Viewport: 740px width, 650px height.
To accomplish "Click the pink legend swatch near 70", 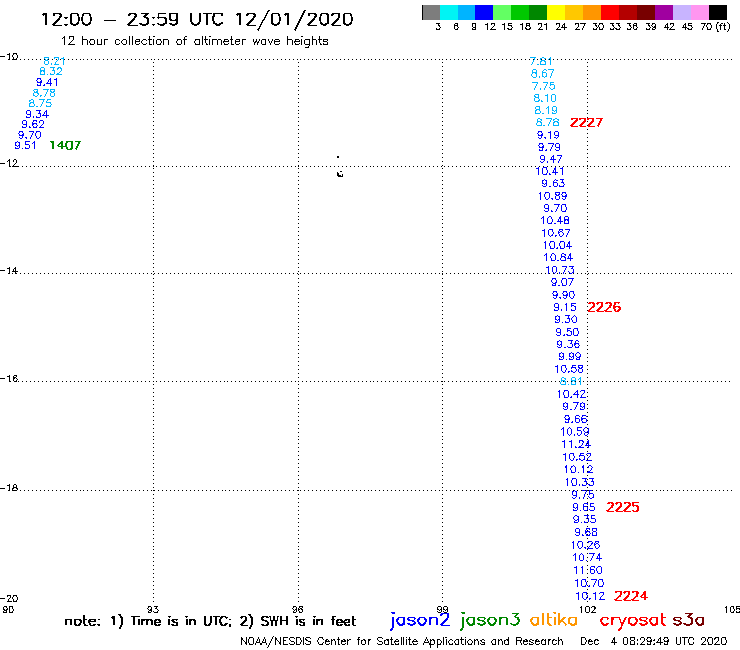I will pyautogui.click(x=700, y=12).
